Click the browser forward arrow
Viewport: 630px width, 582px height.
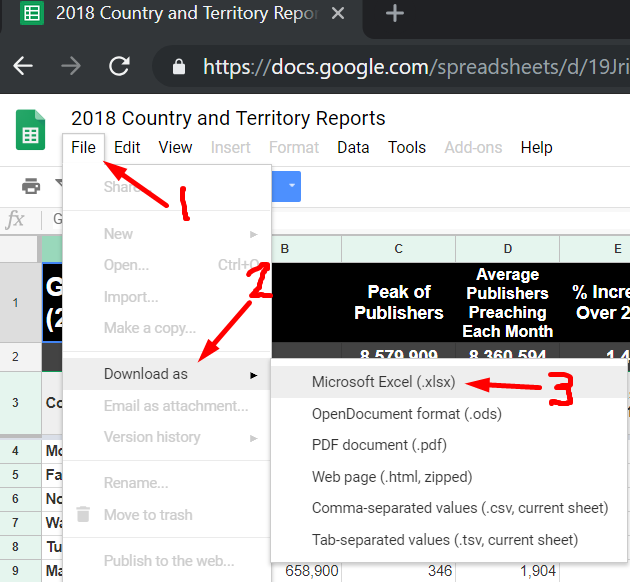pos(71,66)
